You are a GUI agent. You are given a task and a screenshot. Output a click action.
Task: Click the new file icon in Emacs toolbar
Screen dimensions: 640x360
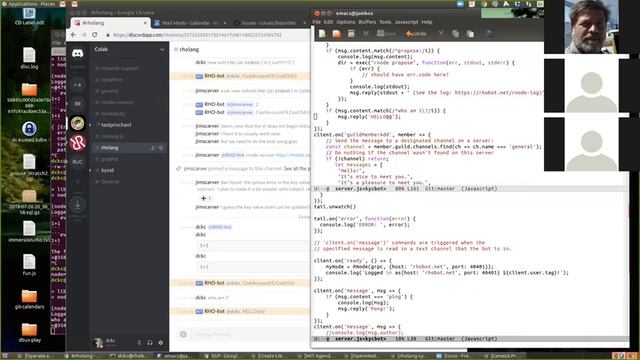click(x=322, y=34)
